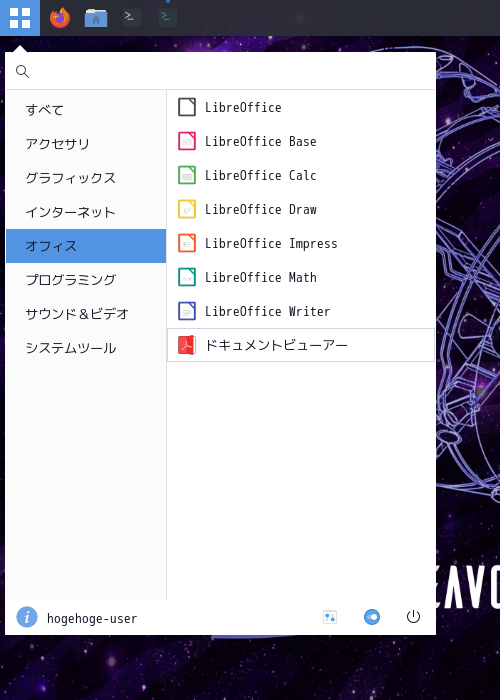This screenshot has width=500, height=700.
Task: Click the power shutdown icon
Action: tap(413, 617)
